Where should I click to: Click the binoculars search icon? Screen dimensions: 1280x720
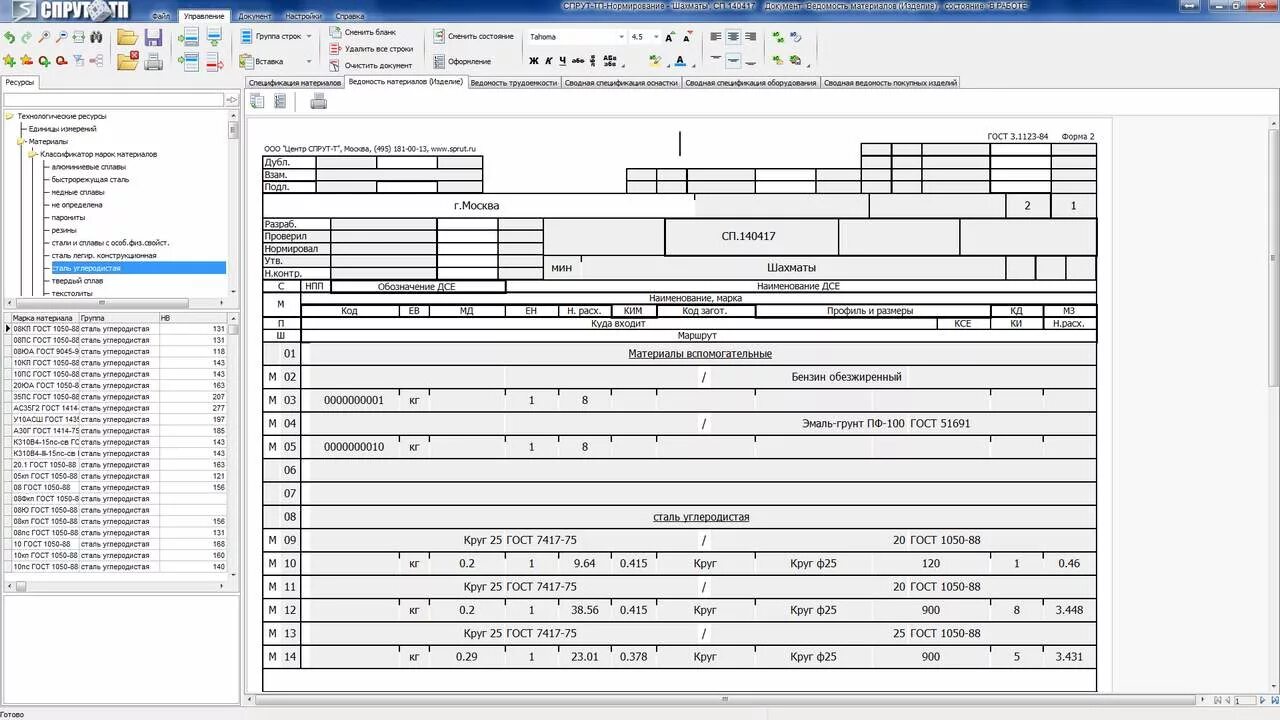tap(96, 37)
